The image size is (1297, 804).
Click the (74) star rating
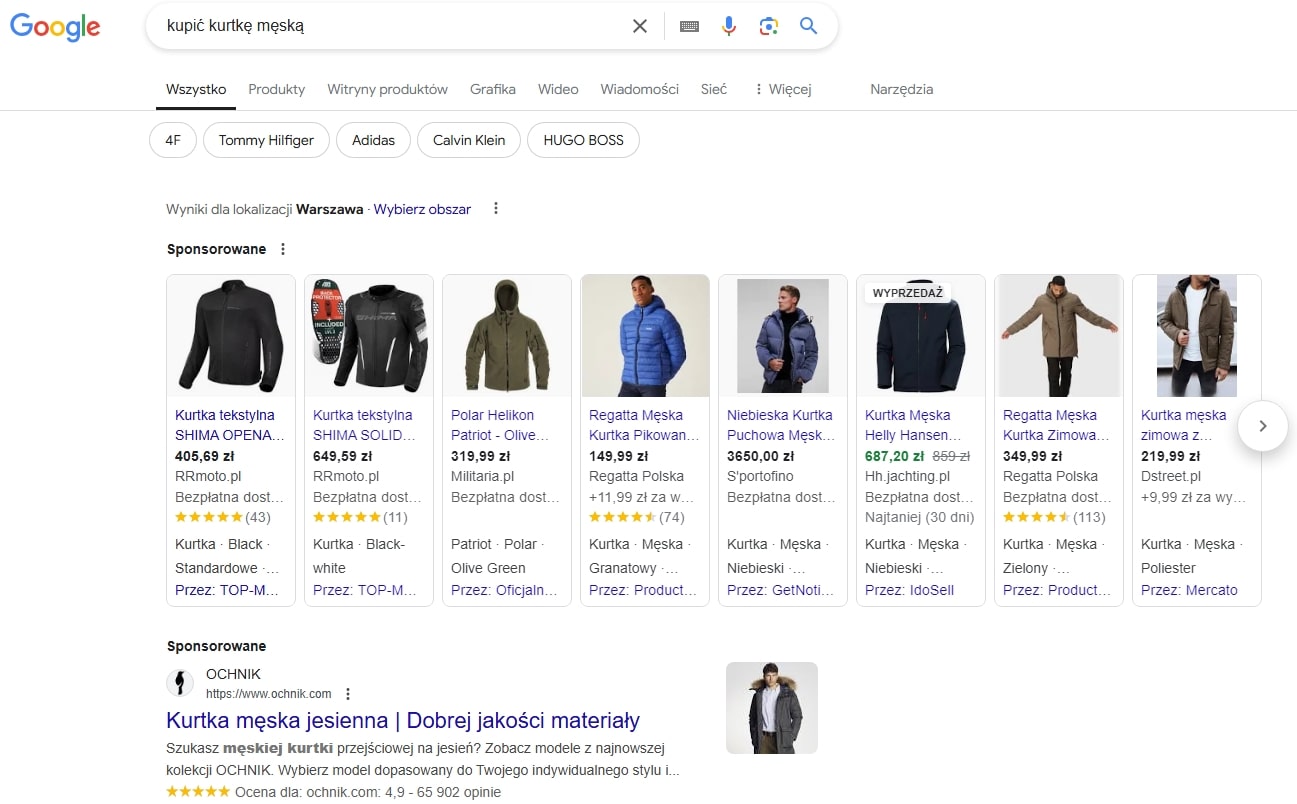pyautogui.click(x=637, y=517)
